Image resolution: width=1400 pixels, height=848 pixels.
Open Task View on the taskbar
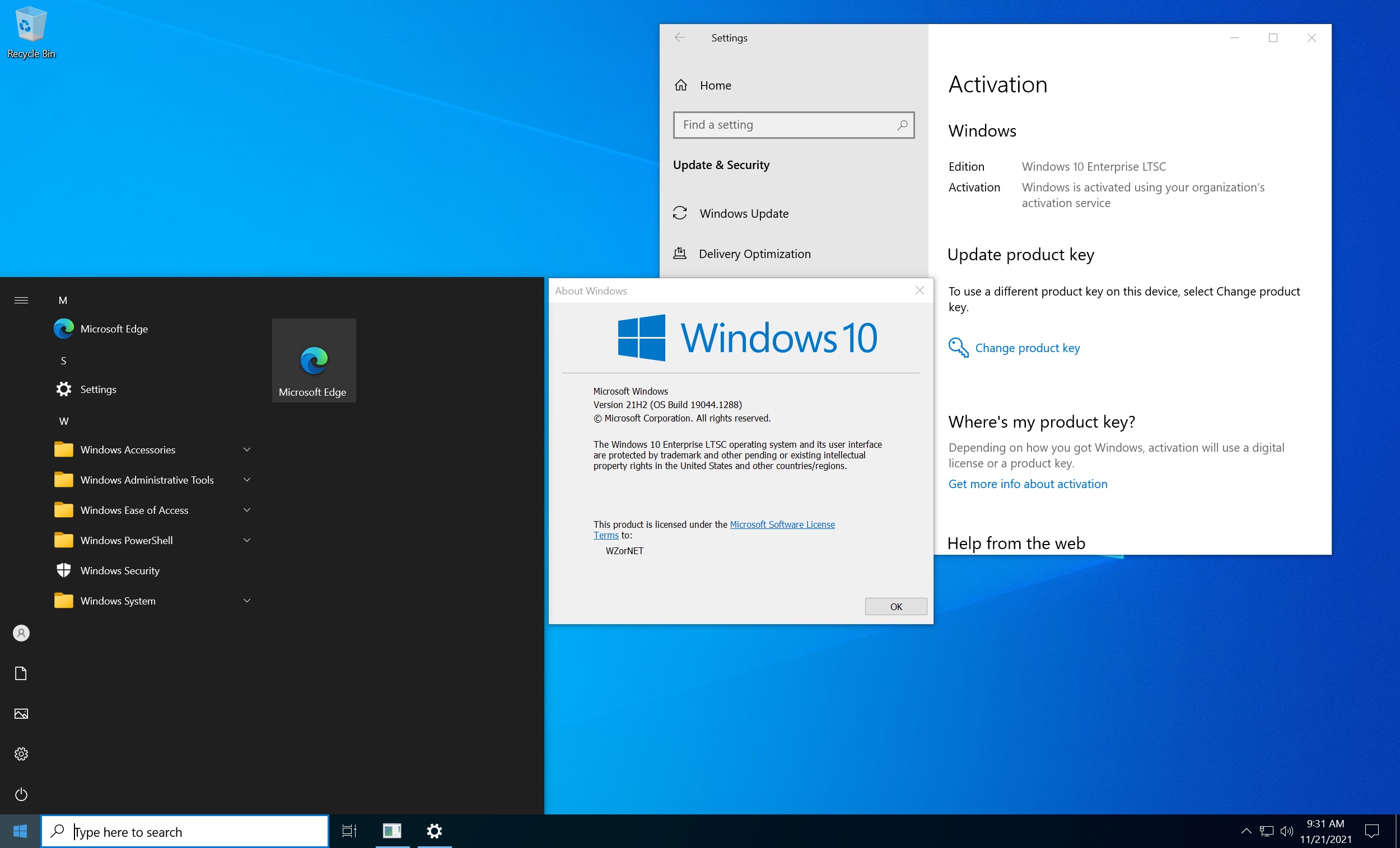(x=349, y=832)
